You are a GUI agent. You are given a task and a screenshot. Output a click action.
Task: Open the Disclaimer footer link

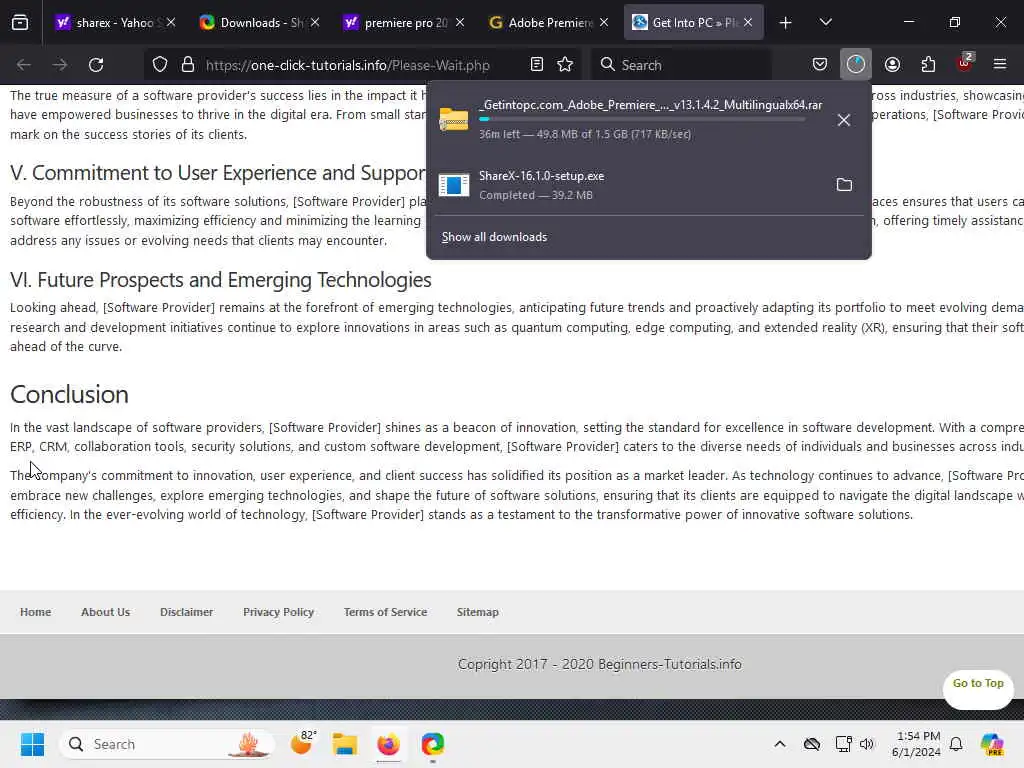tap(186, 612)
